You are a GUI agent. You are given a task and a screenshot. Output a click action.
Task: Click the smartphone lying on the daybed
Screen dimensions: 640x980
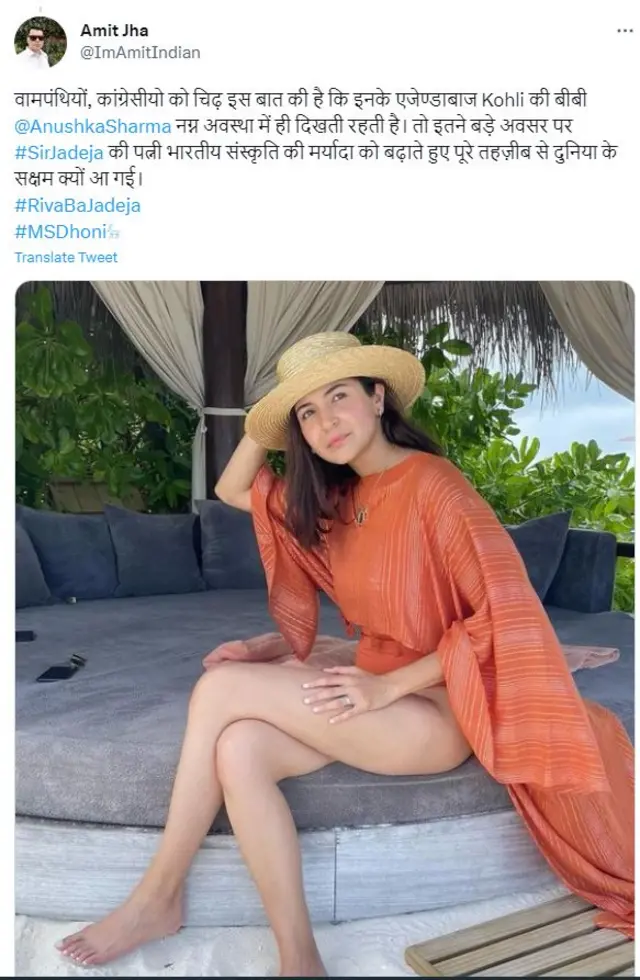[61, 669]
